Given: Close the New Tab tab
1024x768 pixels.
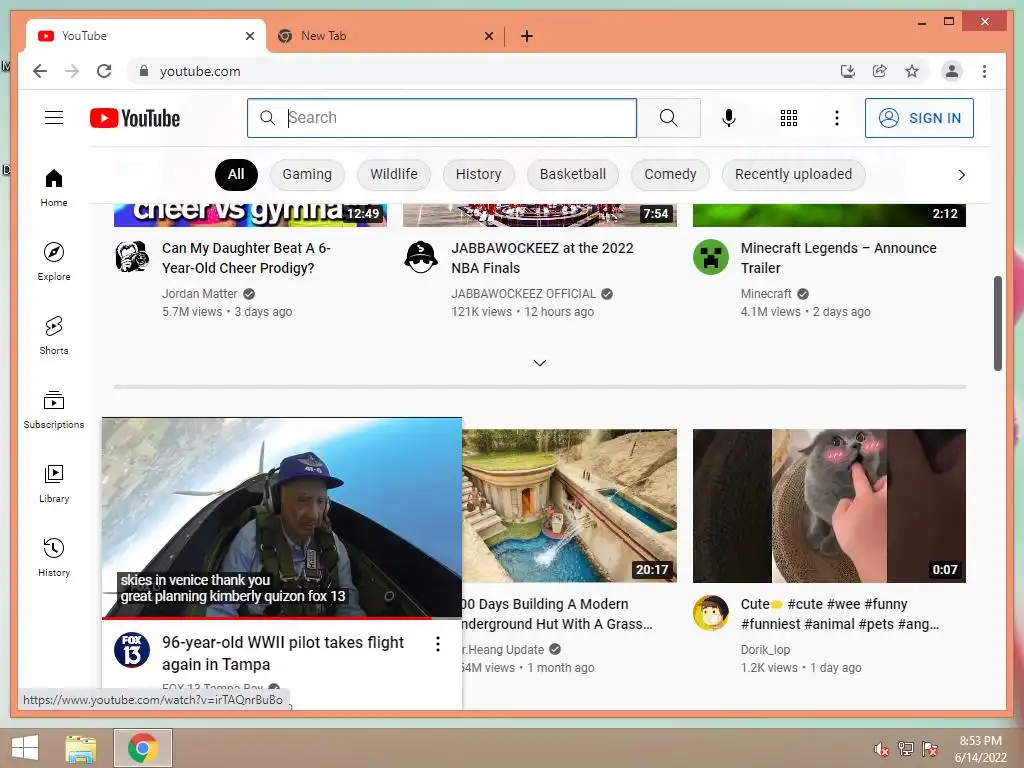Looking at the screenshot, I should [x=488, y=36].
